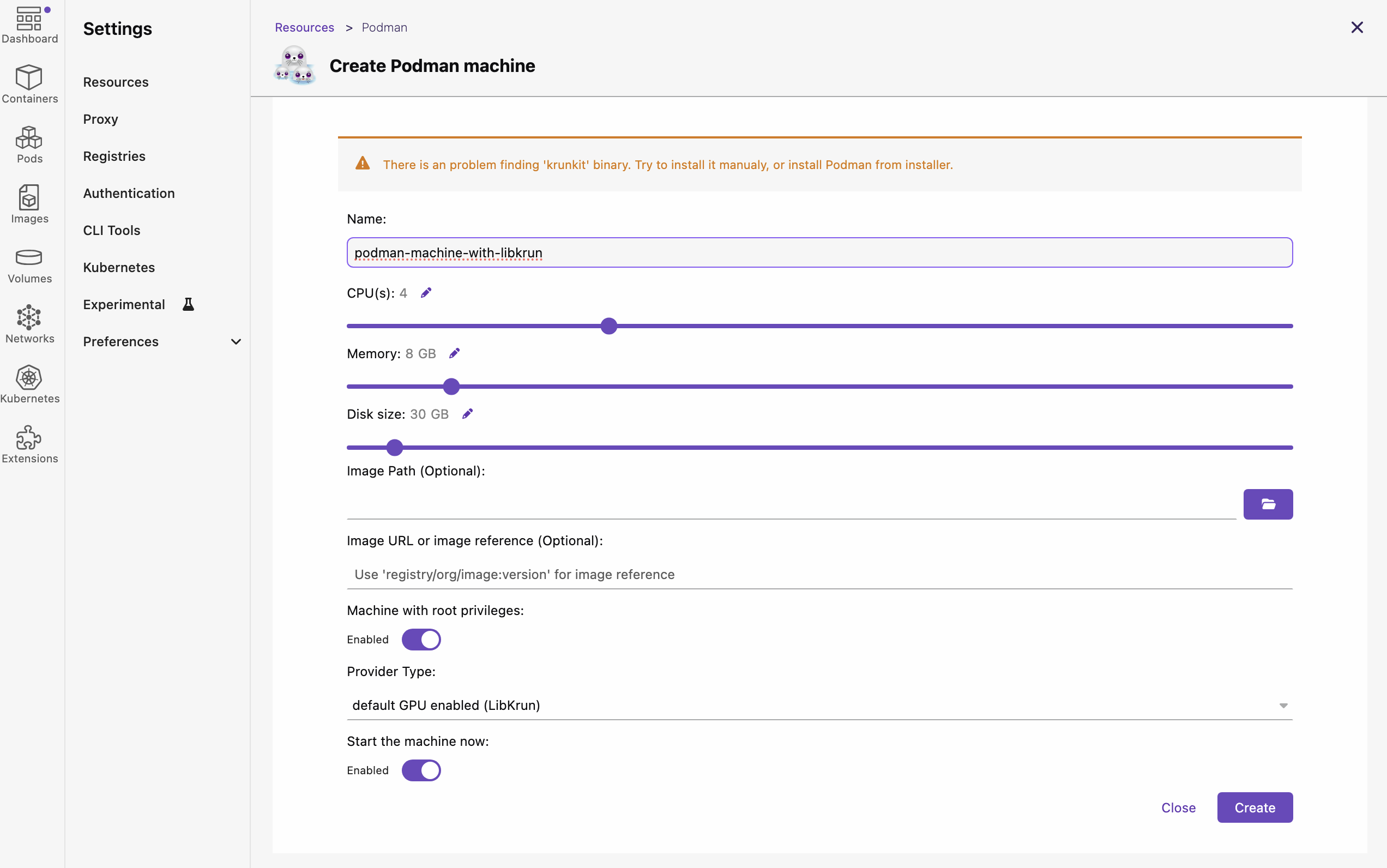Go to Pods in sidebar

pyautogui.click(x=29, y=144)
